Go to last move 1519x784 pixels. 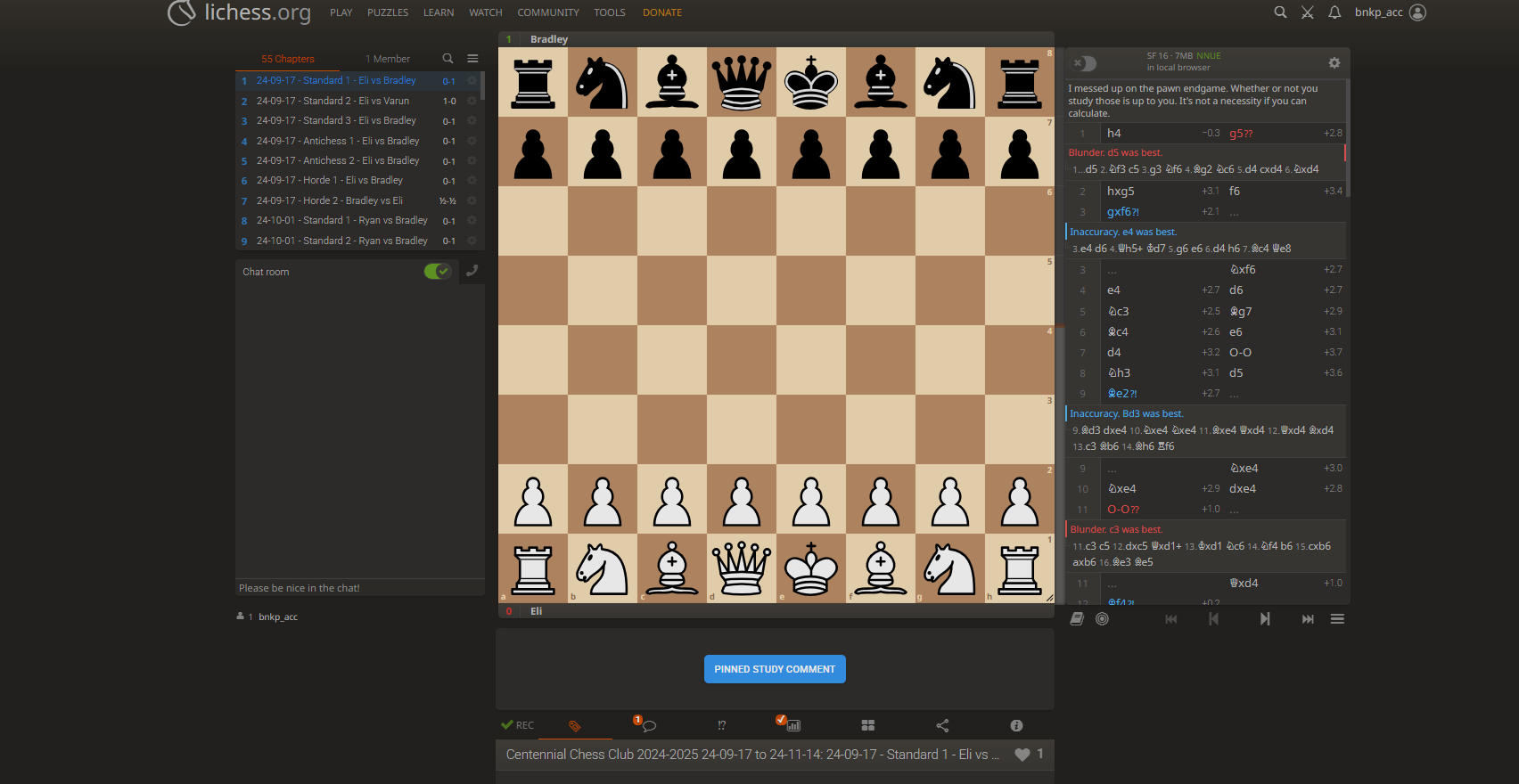point(1308,619)
